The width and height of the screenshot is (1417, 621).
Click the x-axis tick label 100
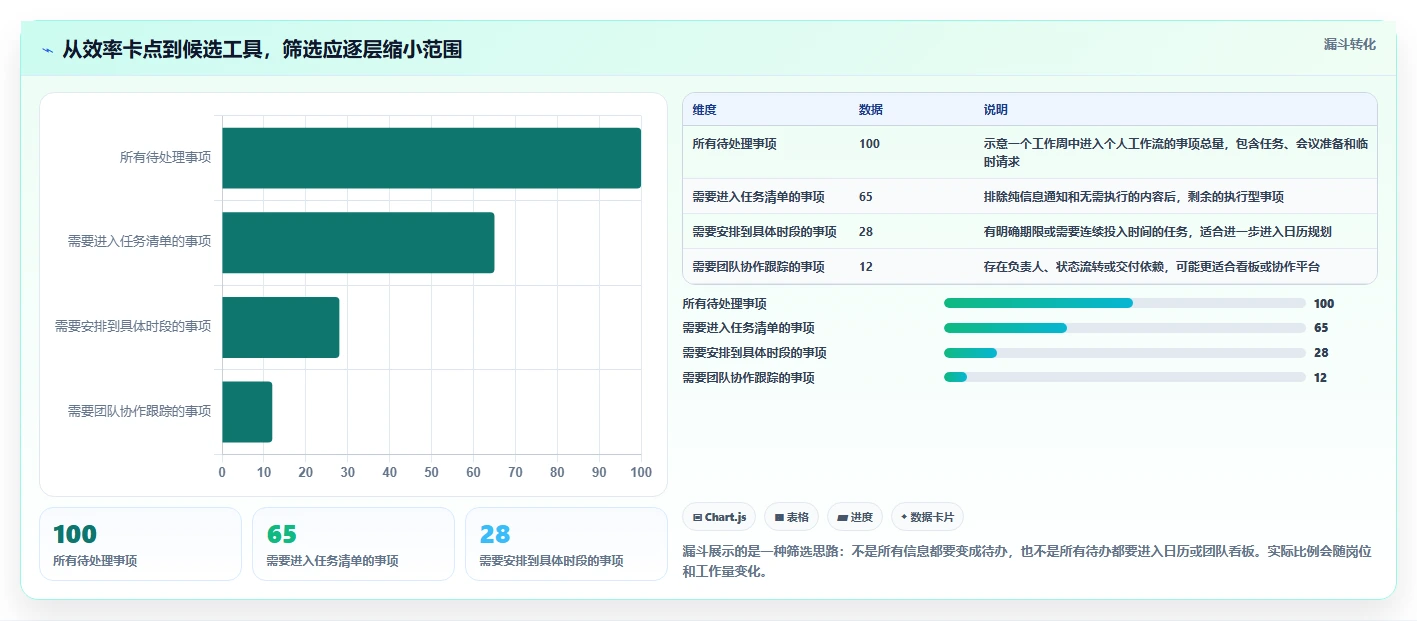(x=641, y=473)
